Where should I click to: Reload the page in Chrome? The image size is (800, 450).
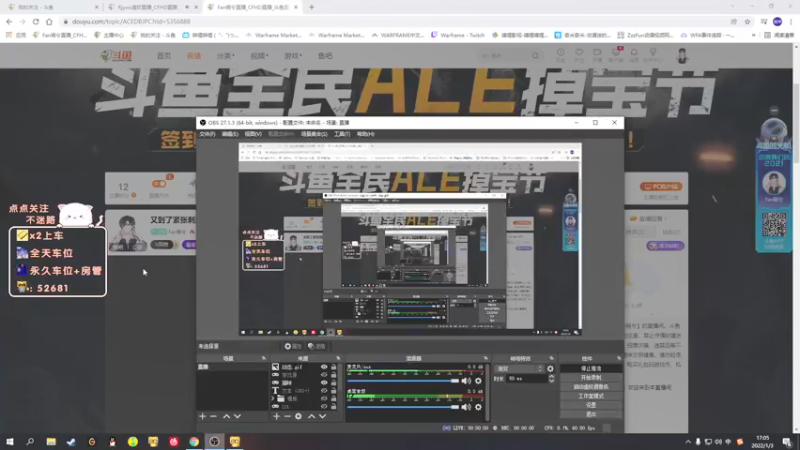36,21
